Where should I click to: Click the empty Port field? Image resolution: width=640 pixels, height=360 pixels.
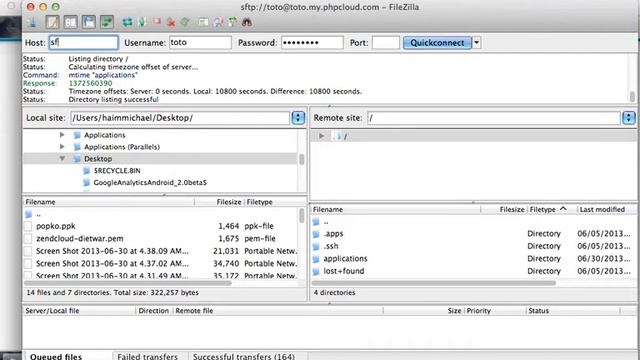pyautogui.click(x=386, y=42)
